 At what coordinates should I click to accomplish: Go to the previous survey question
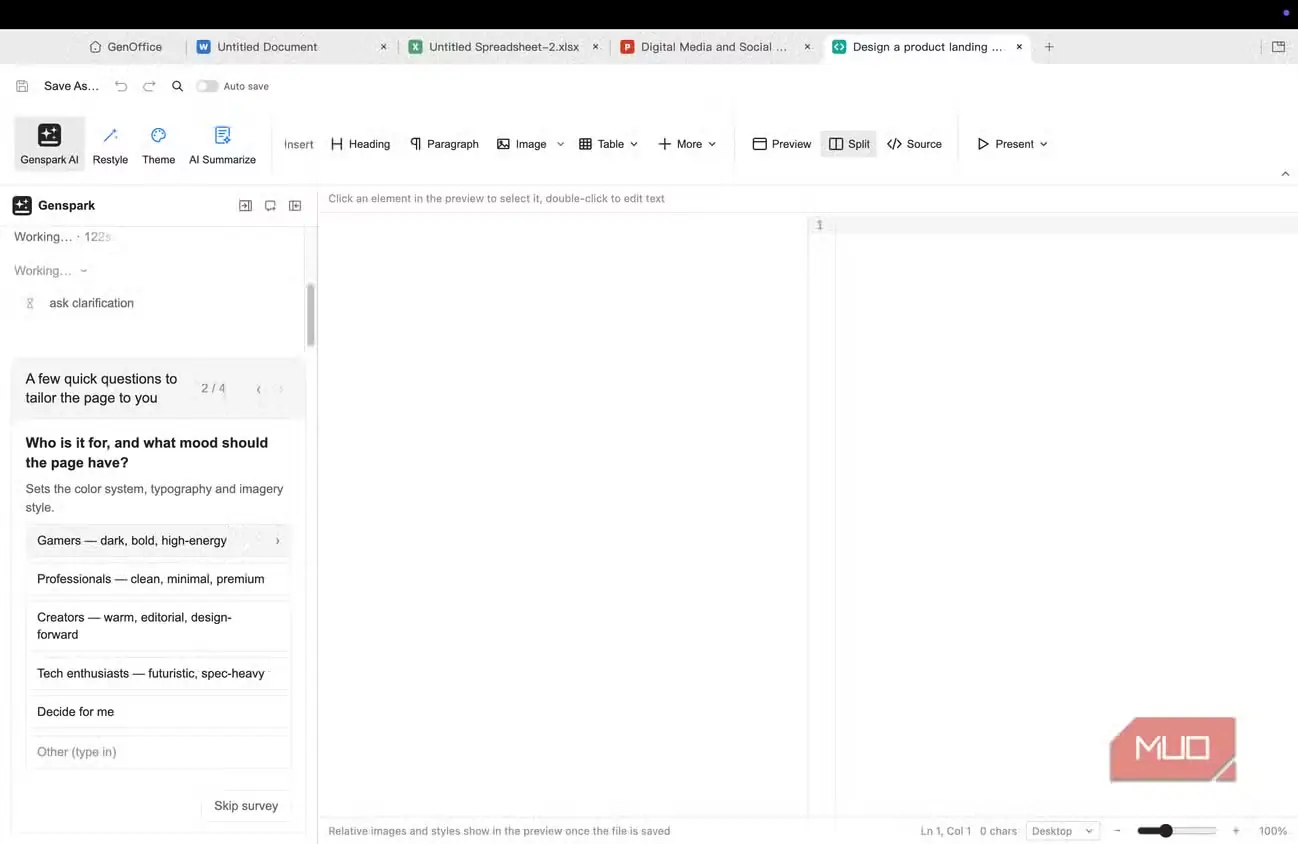tap(259, 389)
